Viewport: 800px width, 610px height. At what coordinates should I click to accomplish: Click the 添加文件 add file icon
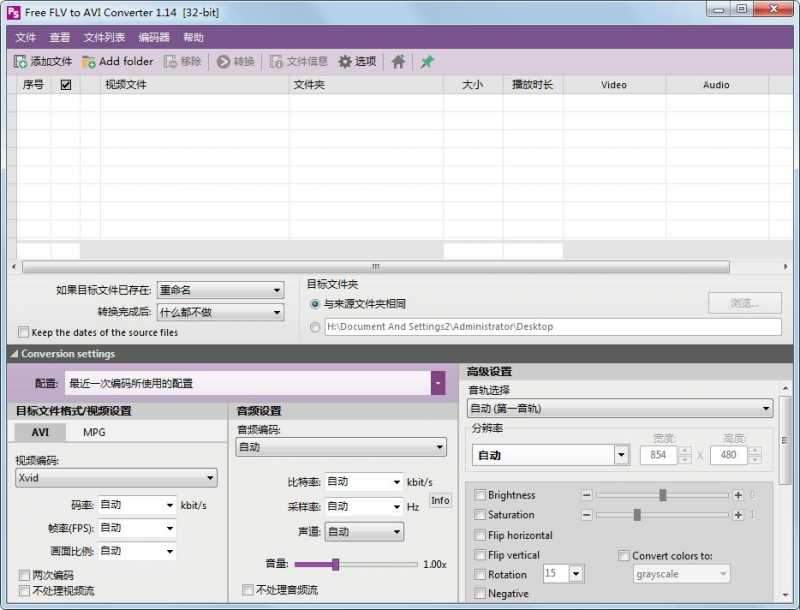pyautogui.click(x=18, y=61)
